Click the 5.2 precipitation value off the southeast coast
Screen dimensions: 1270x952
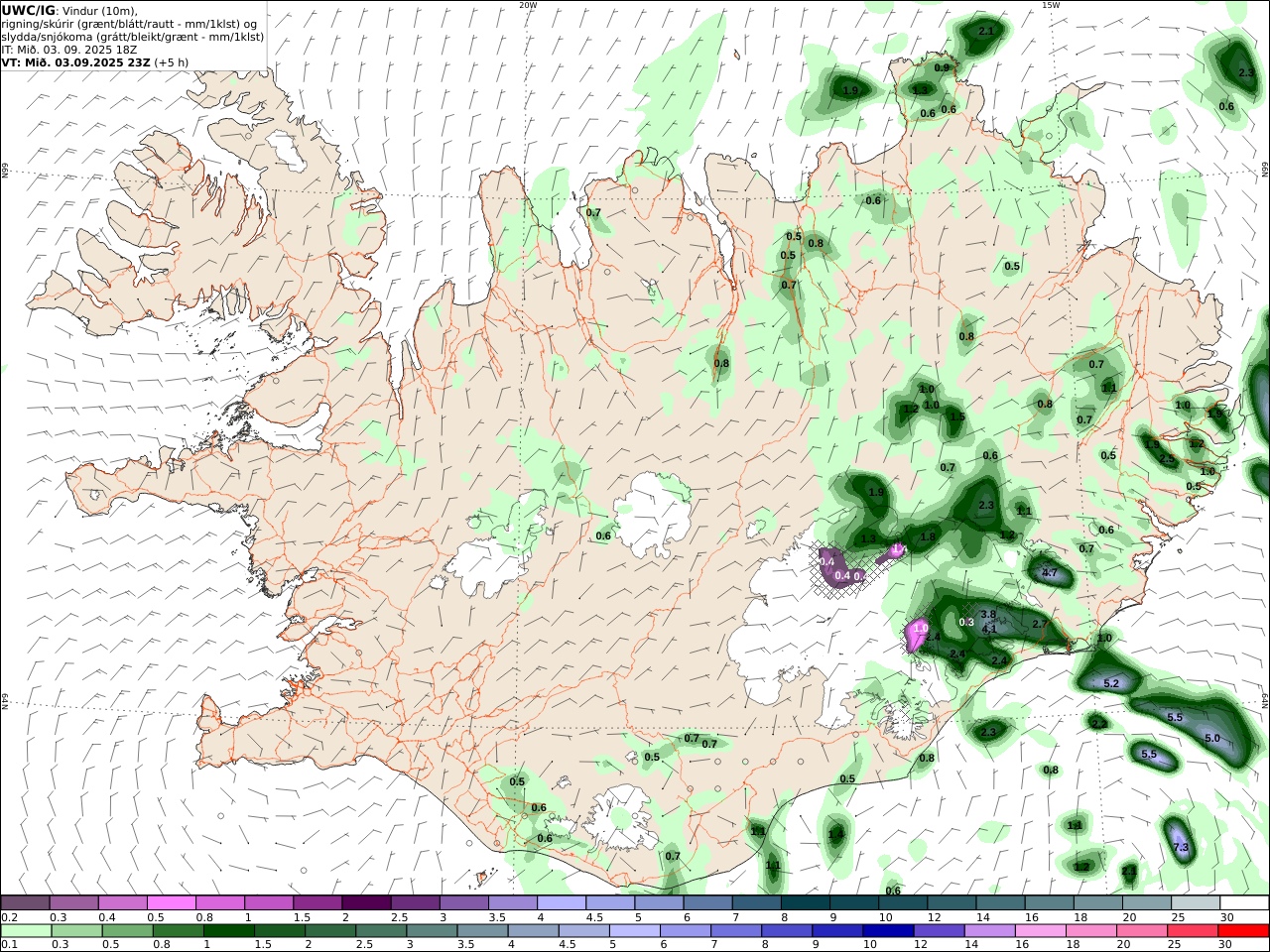click(x=1111, y=684)
